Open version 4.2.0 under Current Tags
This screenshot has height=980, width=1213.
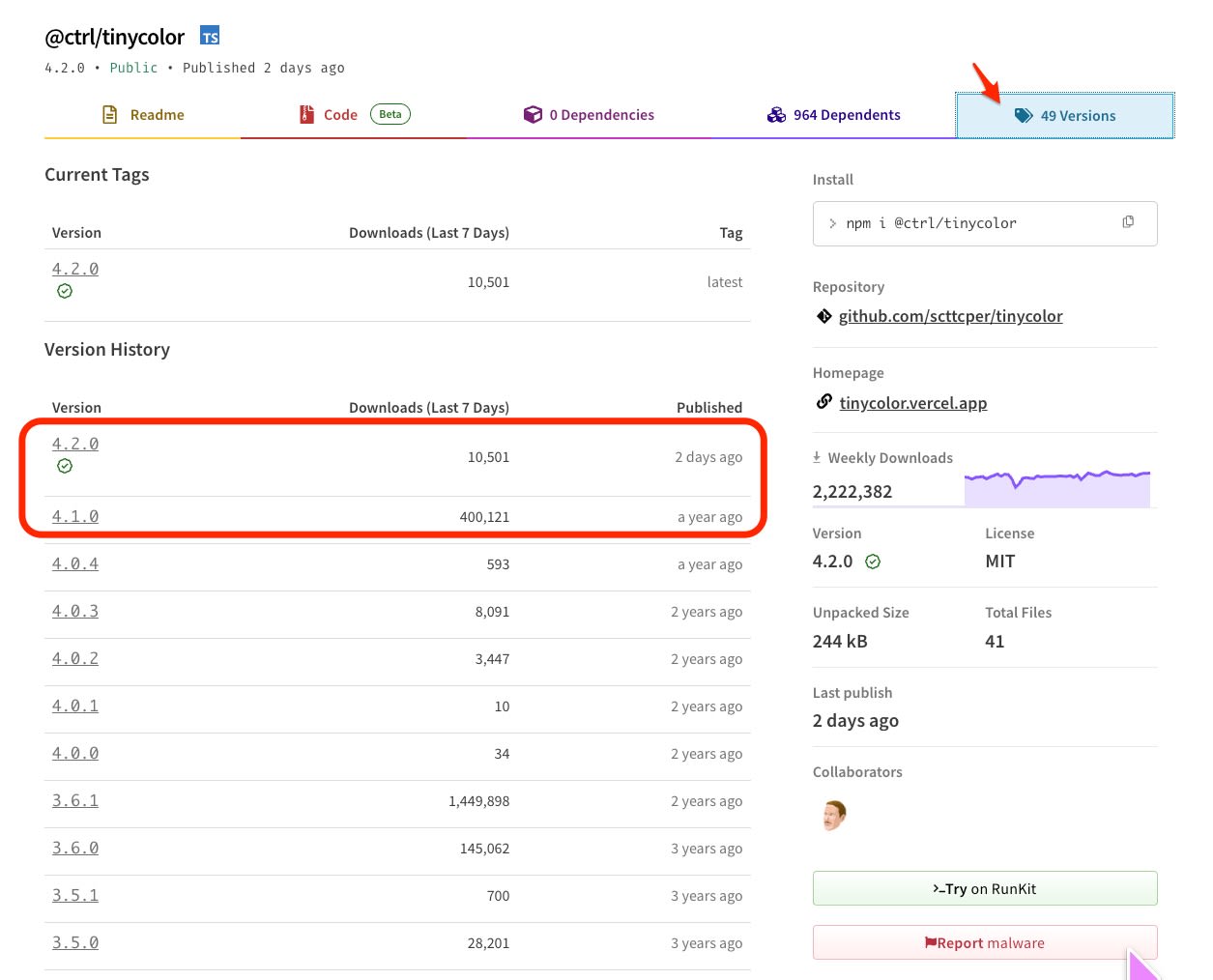coord(75,269)
